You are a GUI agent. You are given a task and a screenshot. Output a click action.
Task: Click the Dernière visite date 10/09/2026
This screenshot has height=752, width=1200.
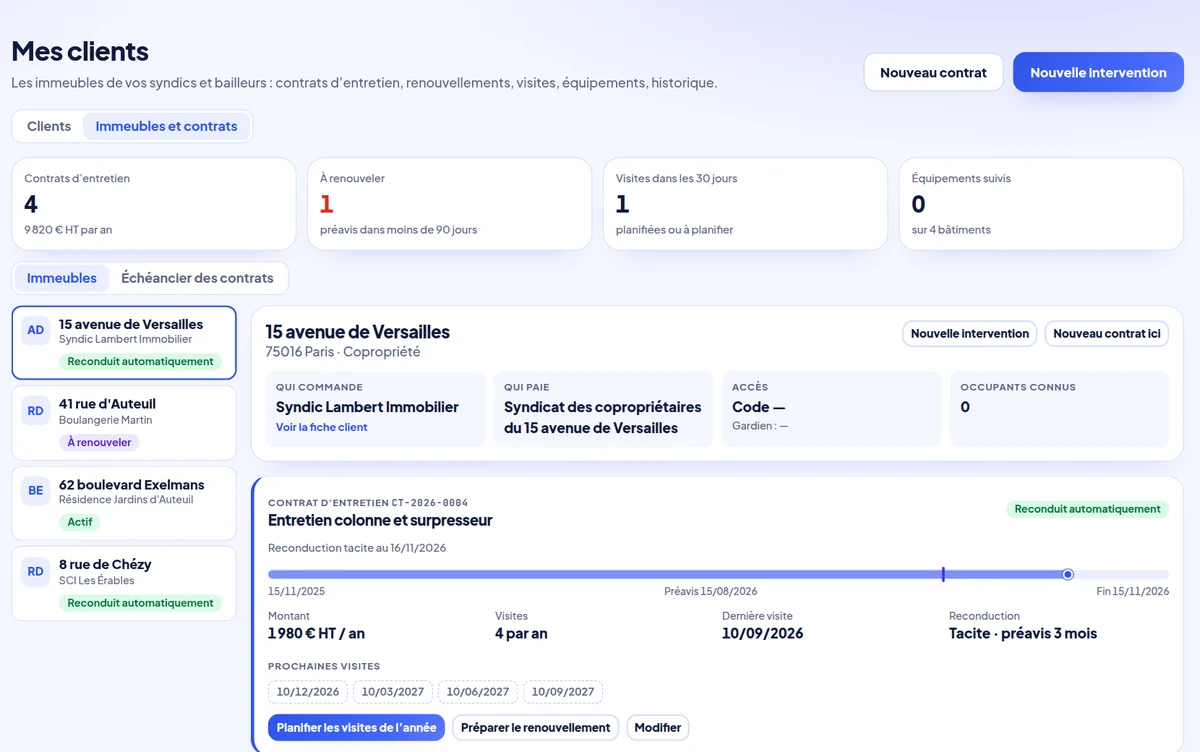tap(763, 633)
